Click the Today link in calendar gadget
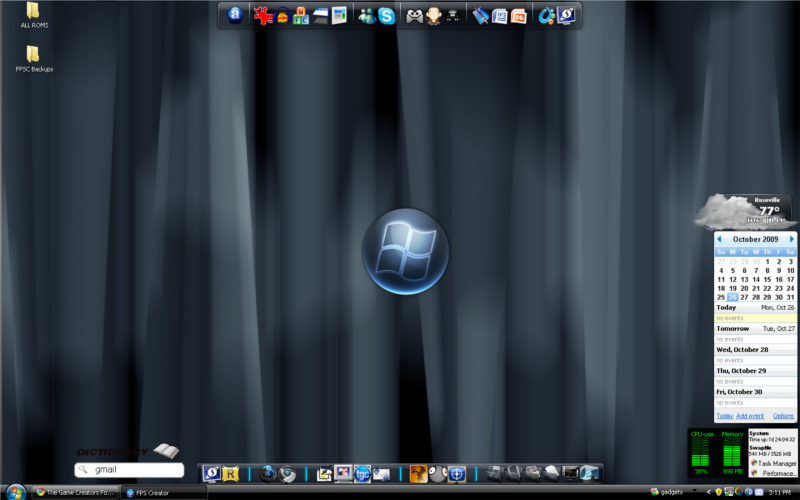The width and height of the screenshot is (800, 500). click(x=724, y=416)
